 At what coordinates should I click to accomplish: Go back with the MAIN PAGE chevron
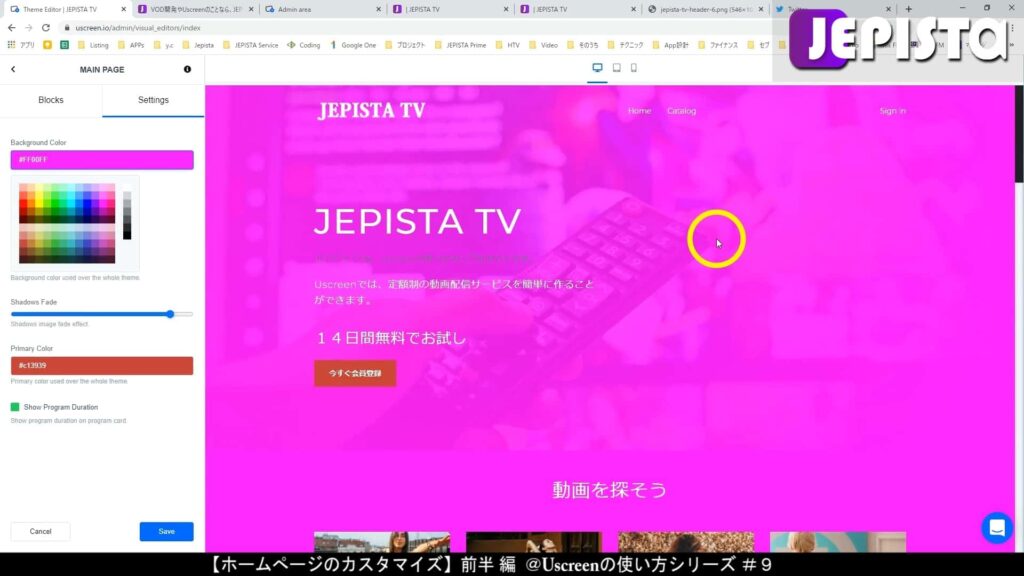click(13, 69)
